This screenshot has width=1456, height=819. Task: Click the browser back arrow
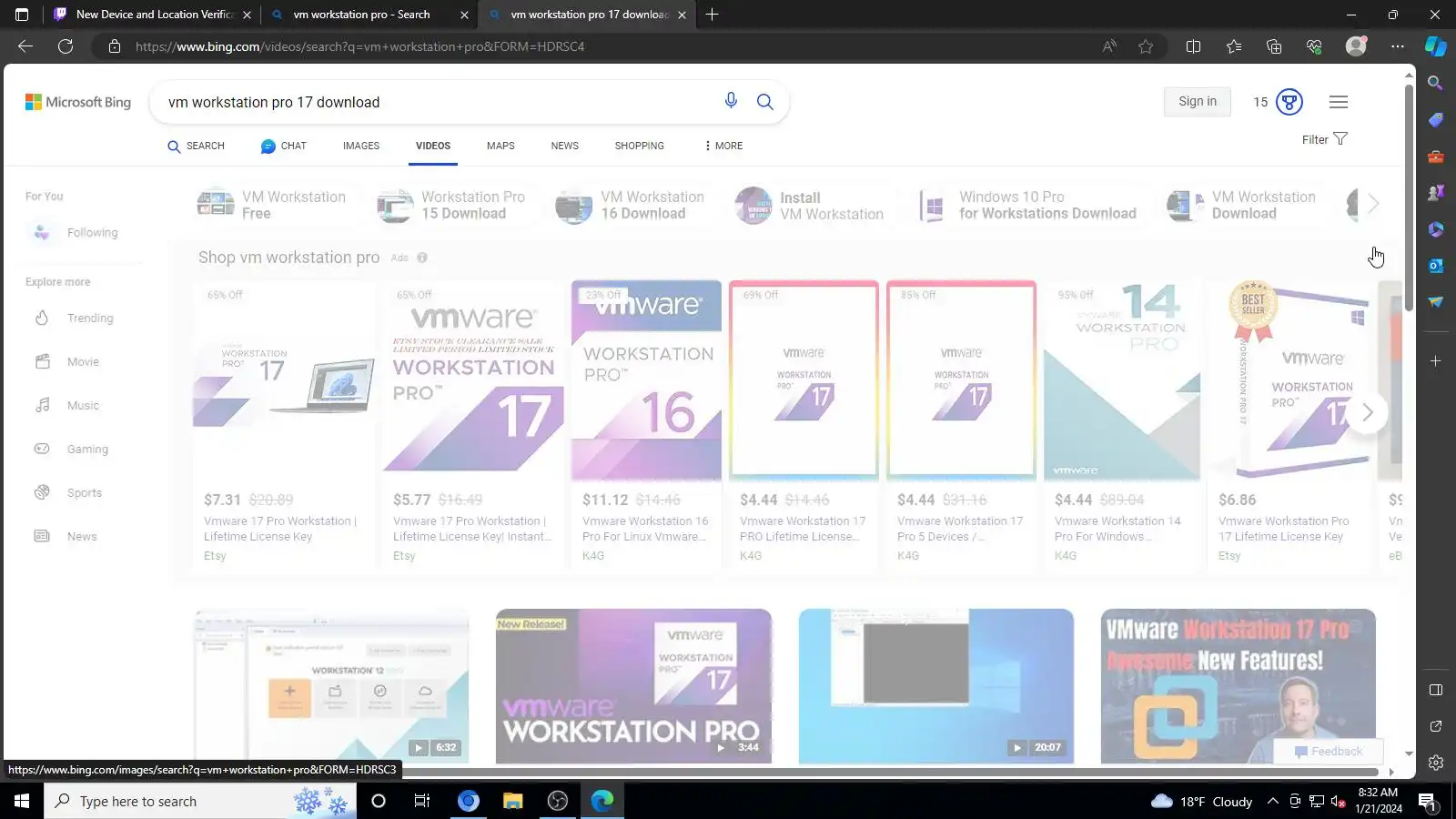coord(25,46)
